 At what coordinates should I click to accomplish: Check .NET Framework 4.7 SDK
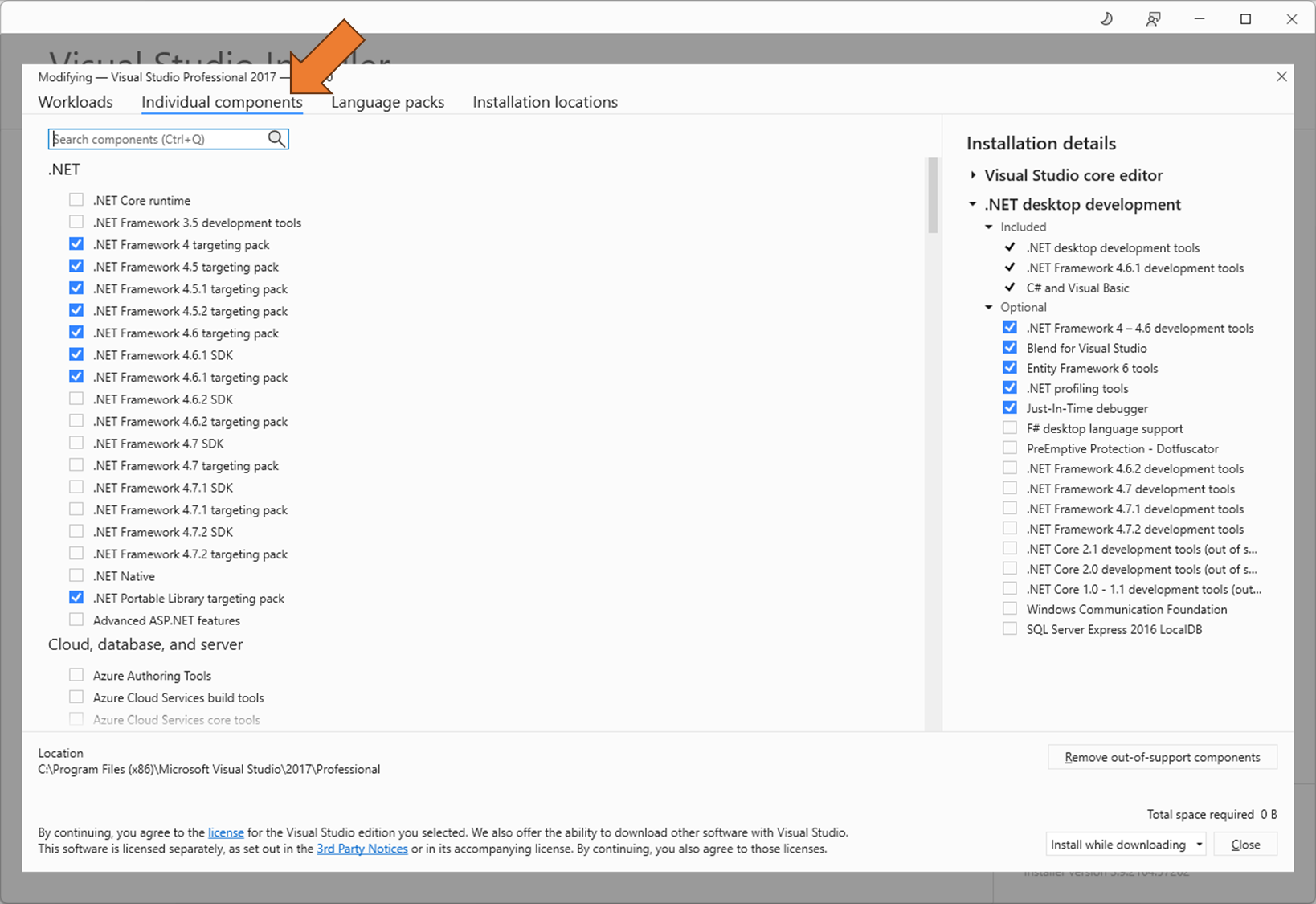(76, 443)
